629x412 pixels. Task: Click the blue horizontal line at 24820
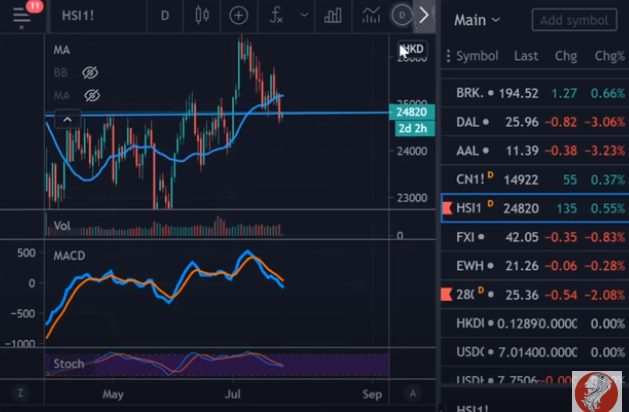tap(217, 114)
